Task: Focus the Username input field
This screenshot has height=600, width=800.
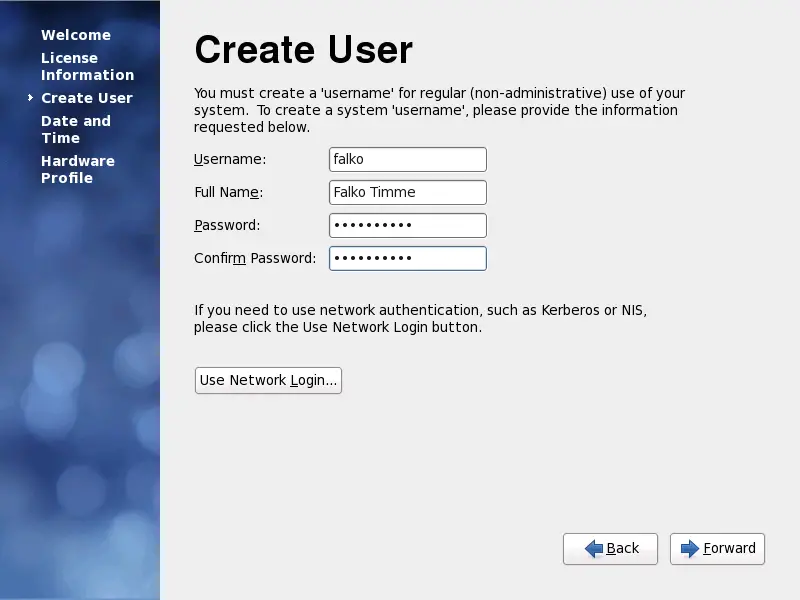Action: [x=408, y=159]
